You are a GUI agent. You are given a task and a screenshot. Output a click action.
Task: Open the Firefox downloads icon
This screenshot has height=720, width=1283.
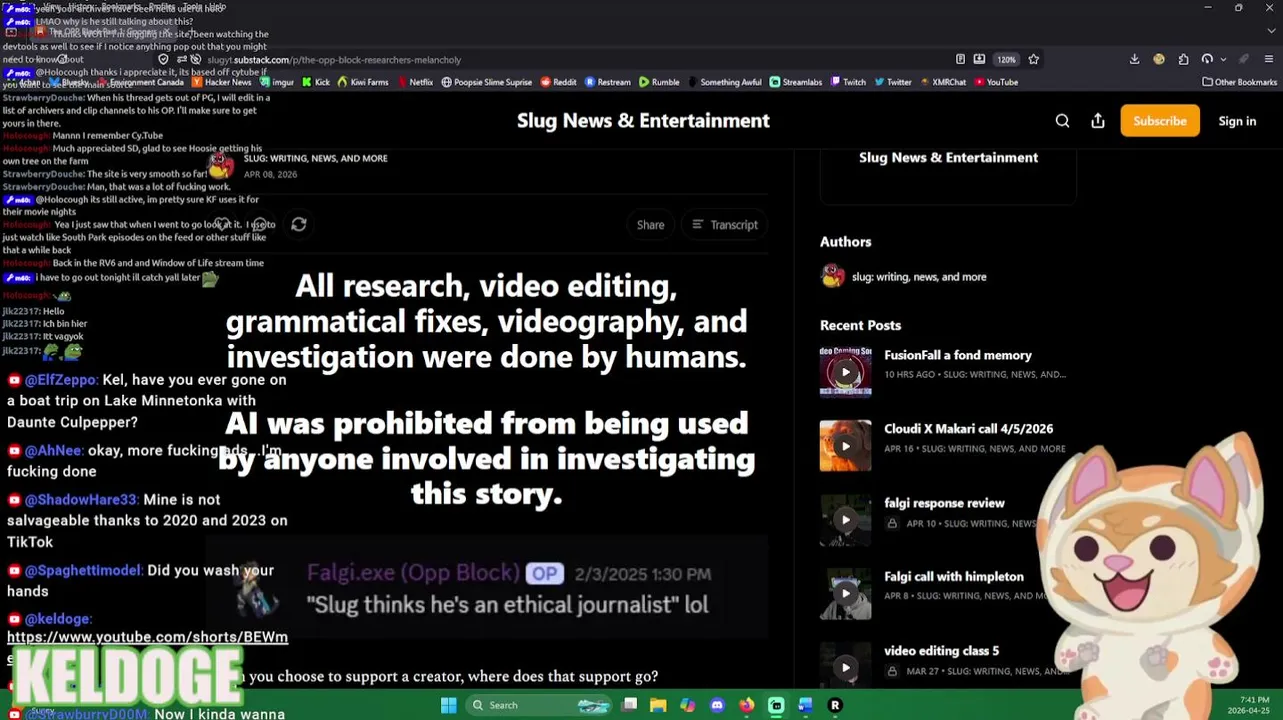(x=1134, y=60)
